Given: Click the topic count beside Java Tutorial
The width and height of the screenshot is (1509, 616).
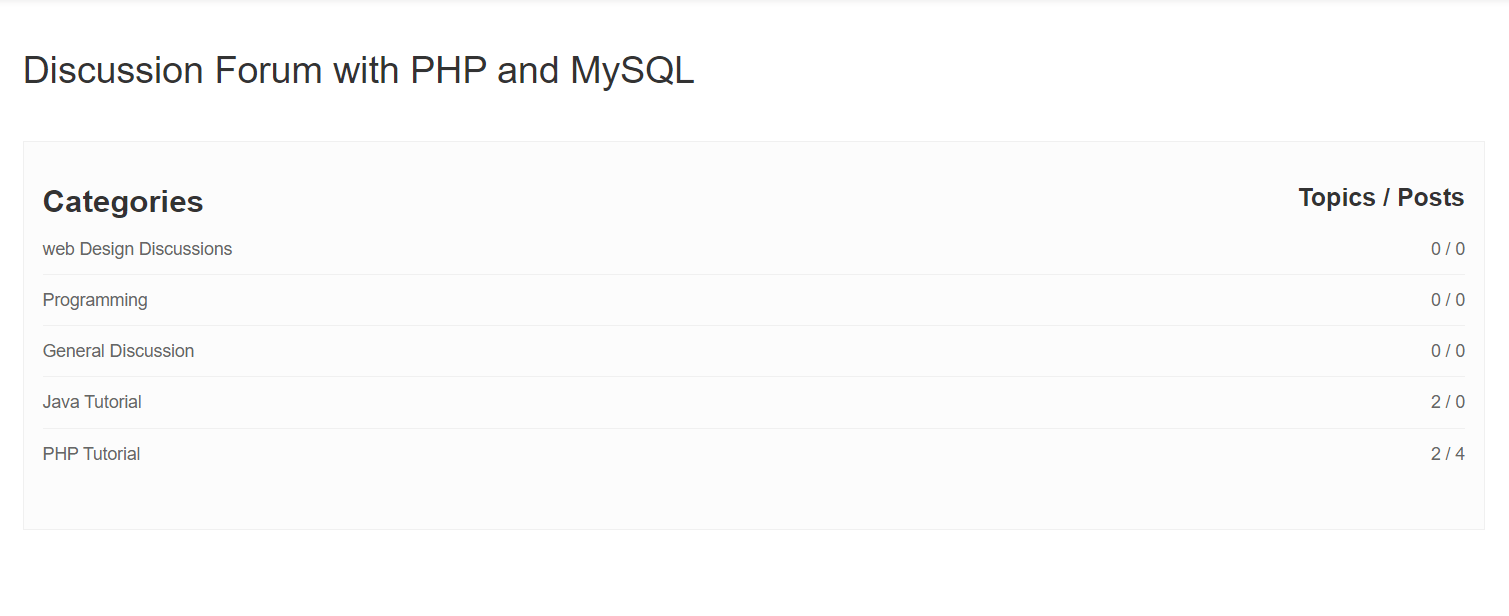Looking at the screenshot, I should coord(1448,401).
